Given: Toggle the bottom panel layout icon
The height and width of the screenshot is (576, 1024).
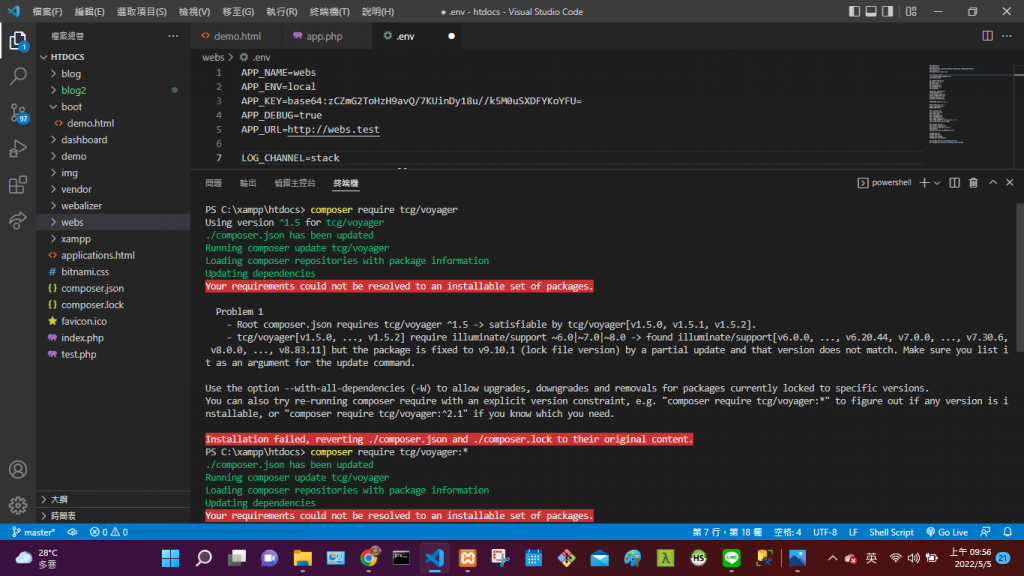Looking at the screenshot, I should point(871,11).
